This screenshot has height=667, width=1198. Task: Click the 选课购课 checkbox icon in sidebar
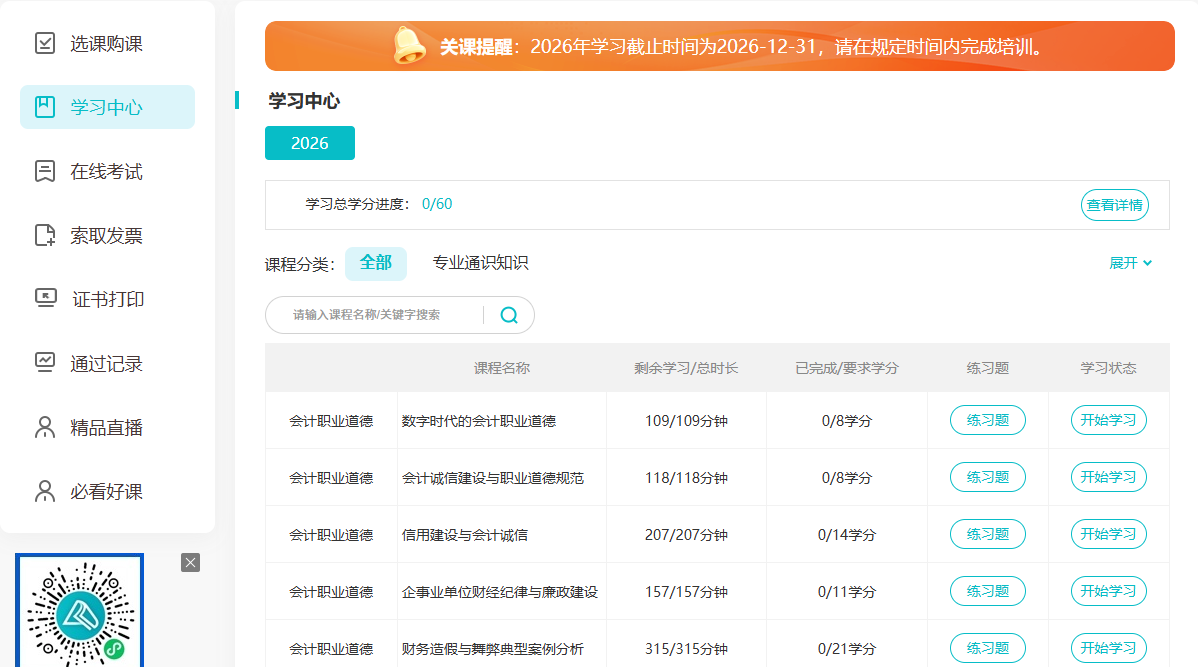(x=45, y=43)
